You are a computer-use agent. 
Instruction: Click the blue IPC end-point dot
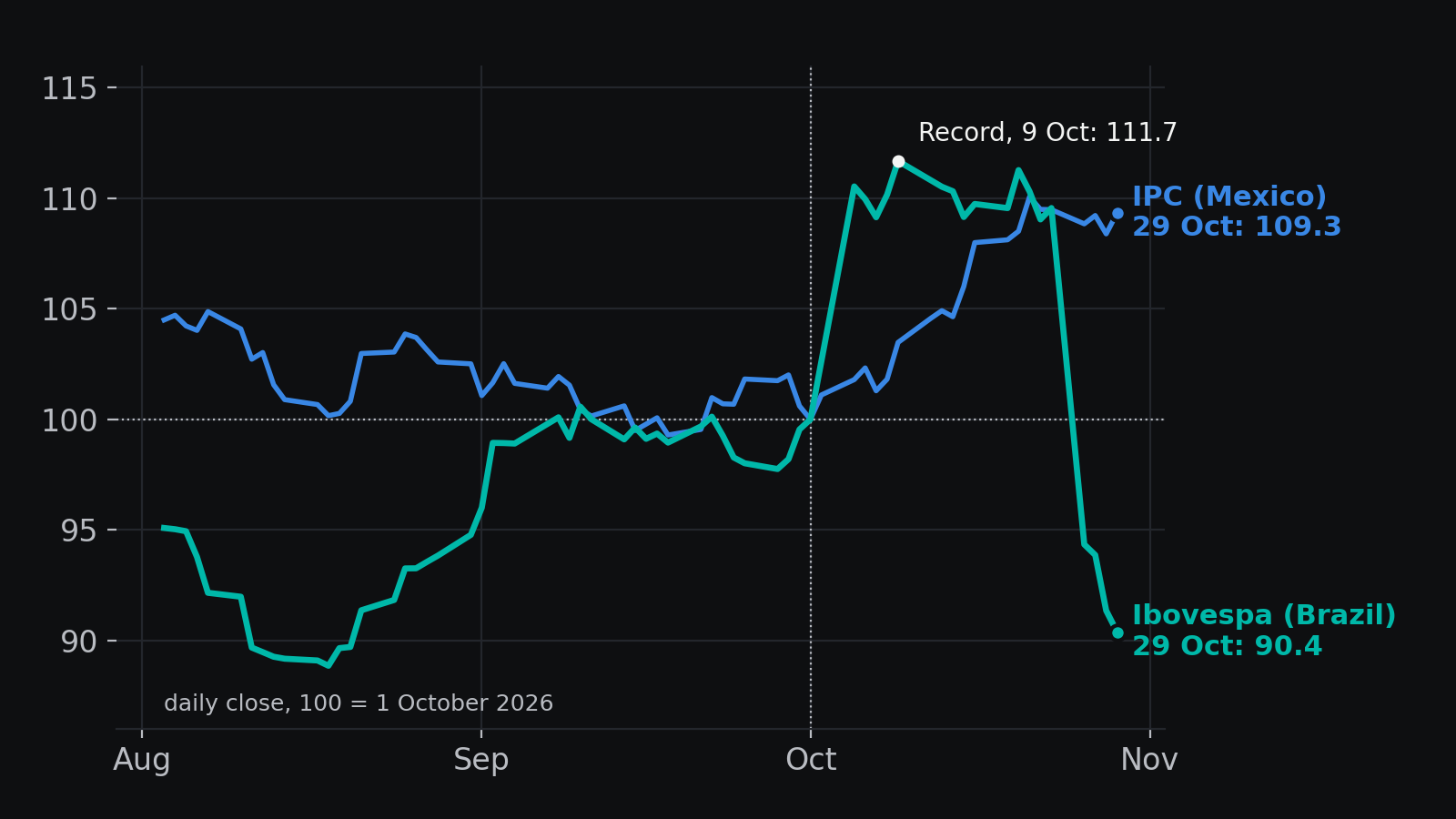[1117, 213]
